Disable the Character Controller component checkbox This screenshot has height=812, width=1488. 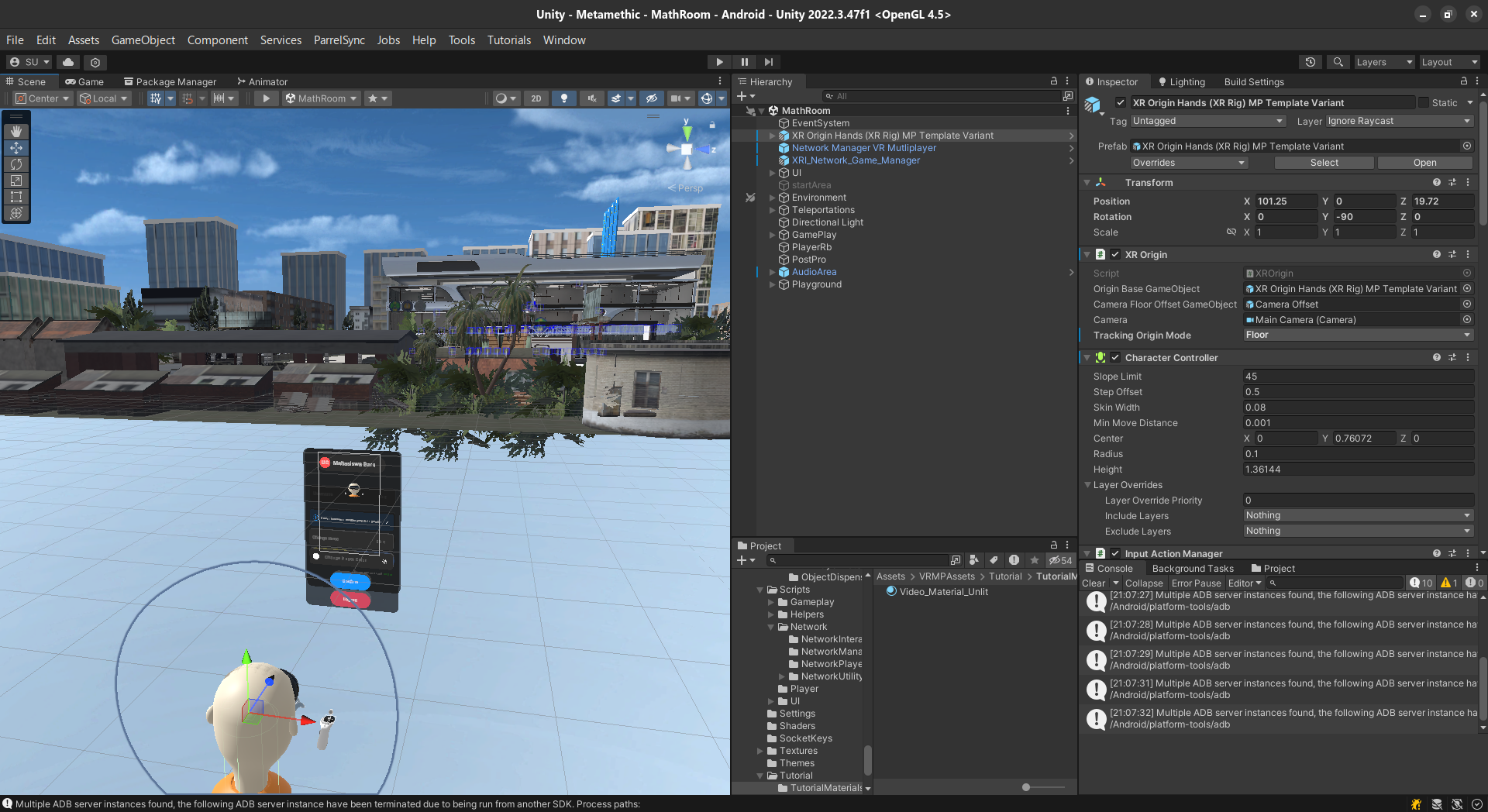(1115, 358)
